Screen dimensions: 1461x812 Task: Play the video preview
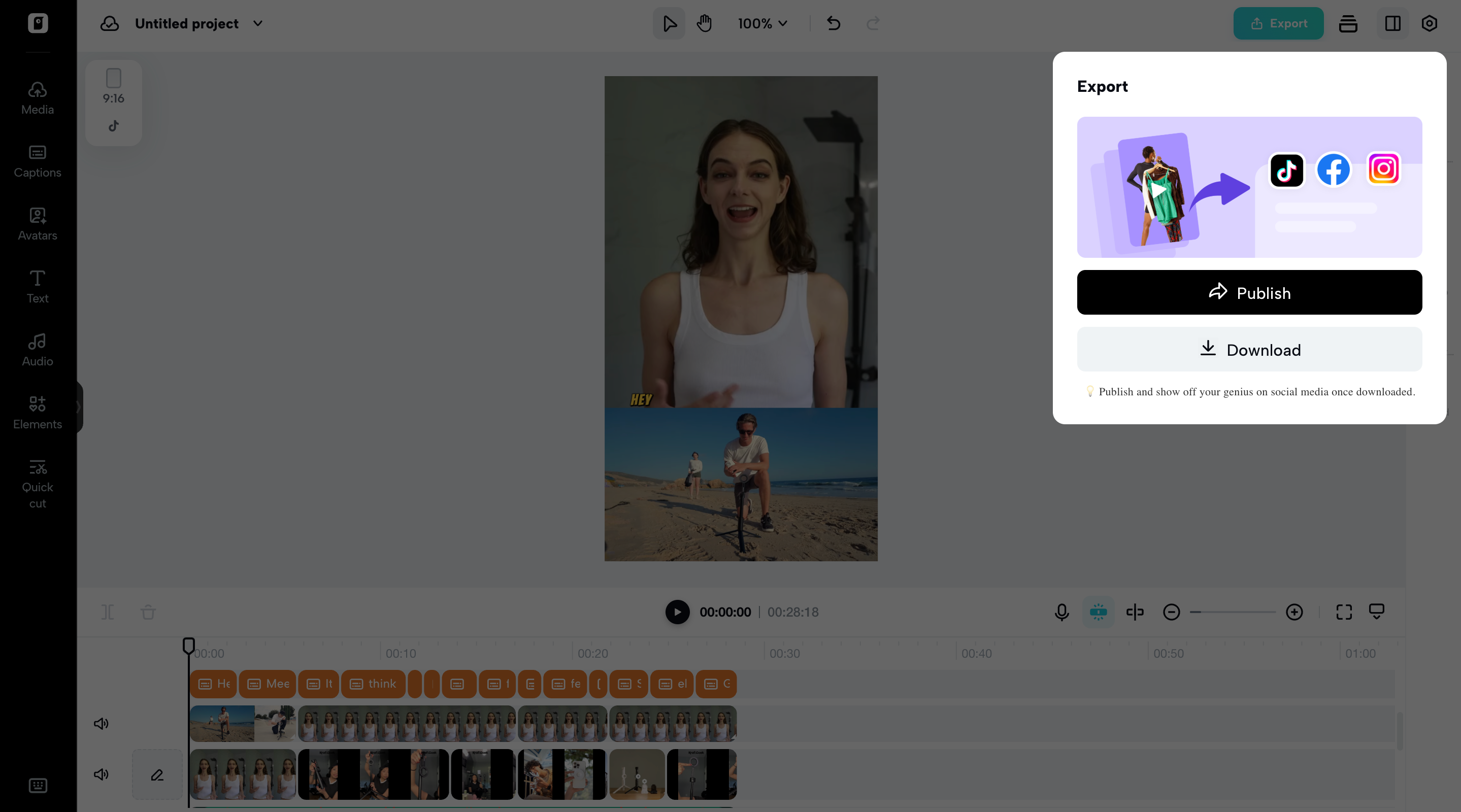[x=677, y=612]
